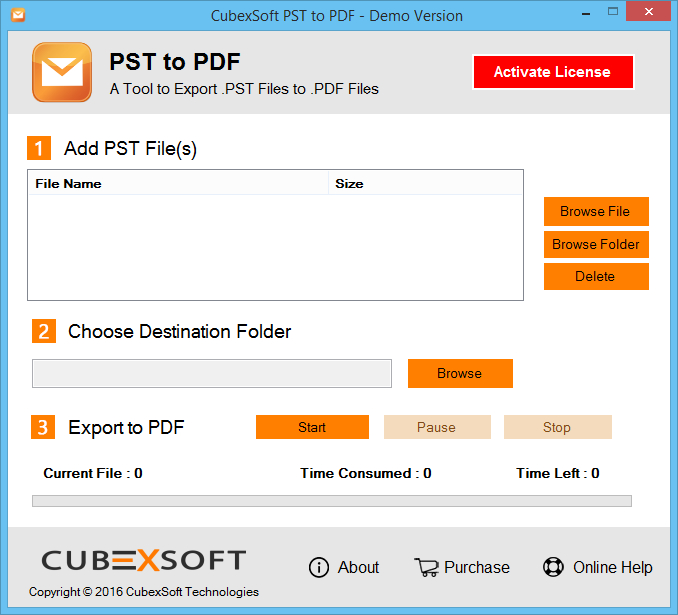Browse for the destination folder
This screenshot has width=678, height=615.
(460, 374)
